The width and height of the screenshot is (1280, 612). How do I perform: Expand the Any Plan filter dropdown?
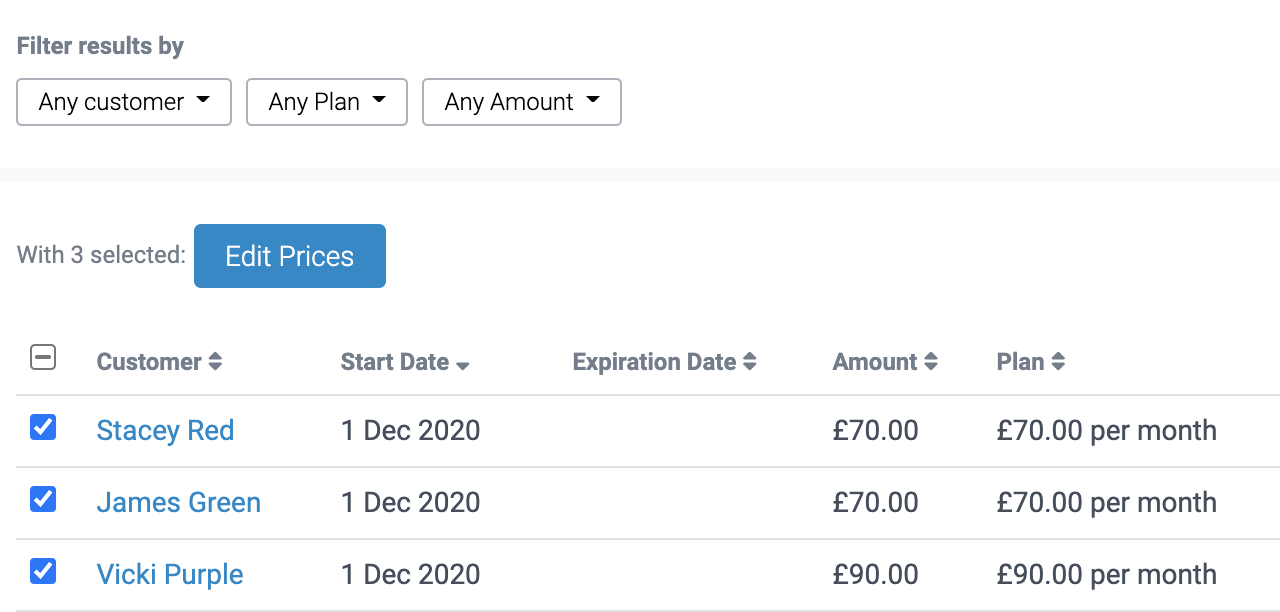327,102
